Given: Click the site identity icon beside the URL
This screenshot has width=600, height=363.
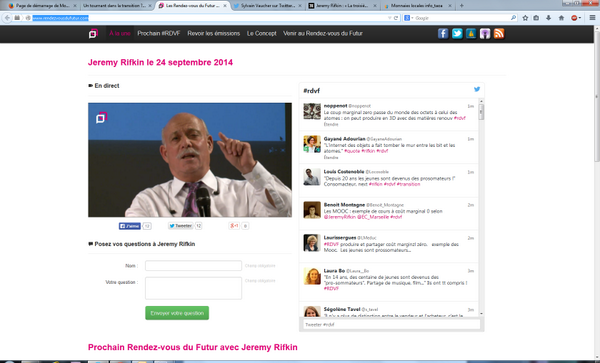Looking at the screenshot, I should (28, 18).
